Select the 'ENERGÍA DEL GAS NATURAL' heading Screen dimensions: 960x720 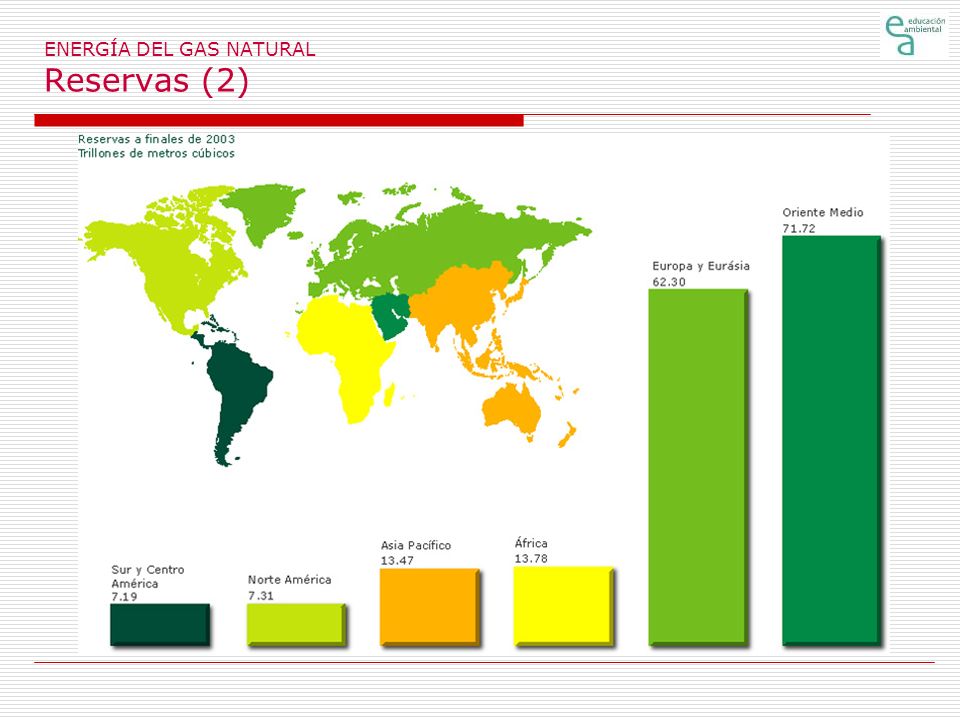[180, 50]
